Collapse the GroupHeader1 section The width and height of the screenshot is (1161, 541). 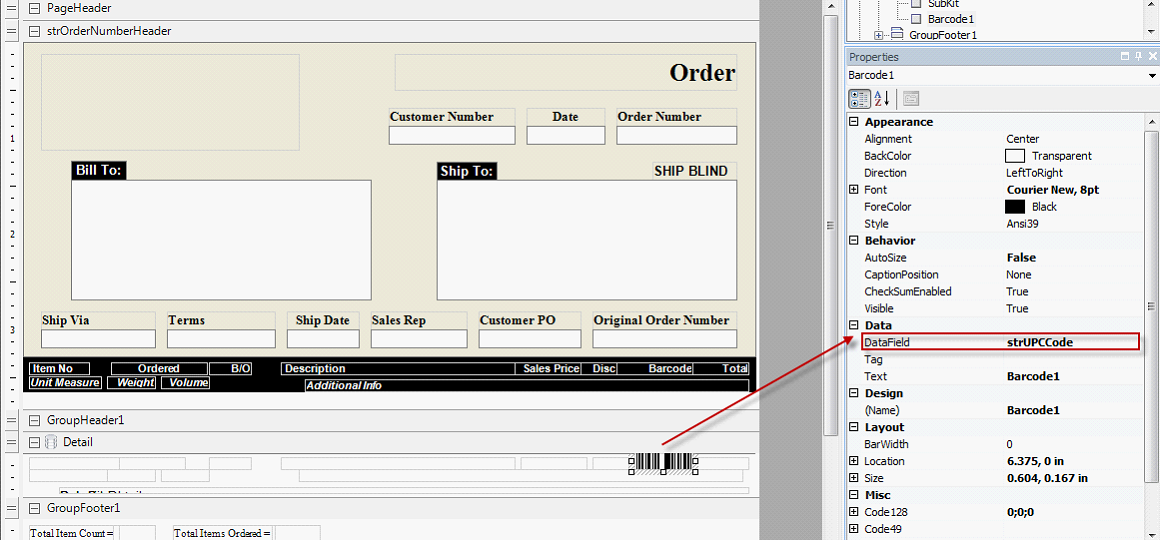tap(33, 420)
